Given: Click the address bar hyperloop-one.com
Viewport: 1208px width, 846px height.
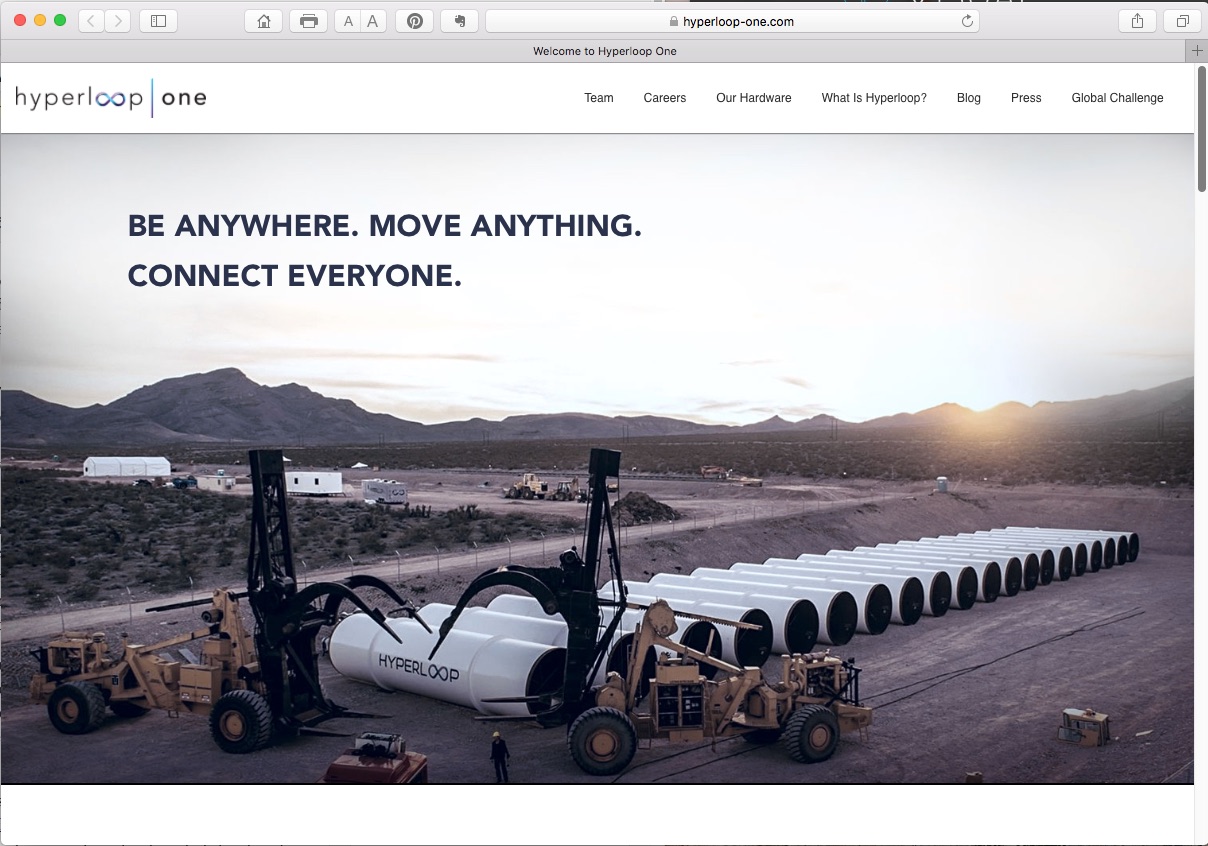Looking at the screenshot, I should pyautogui.click(x=732, y=21).
